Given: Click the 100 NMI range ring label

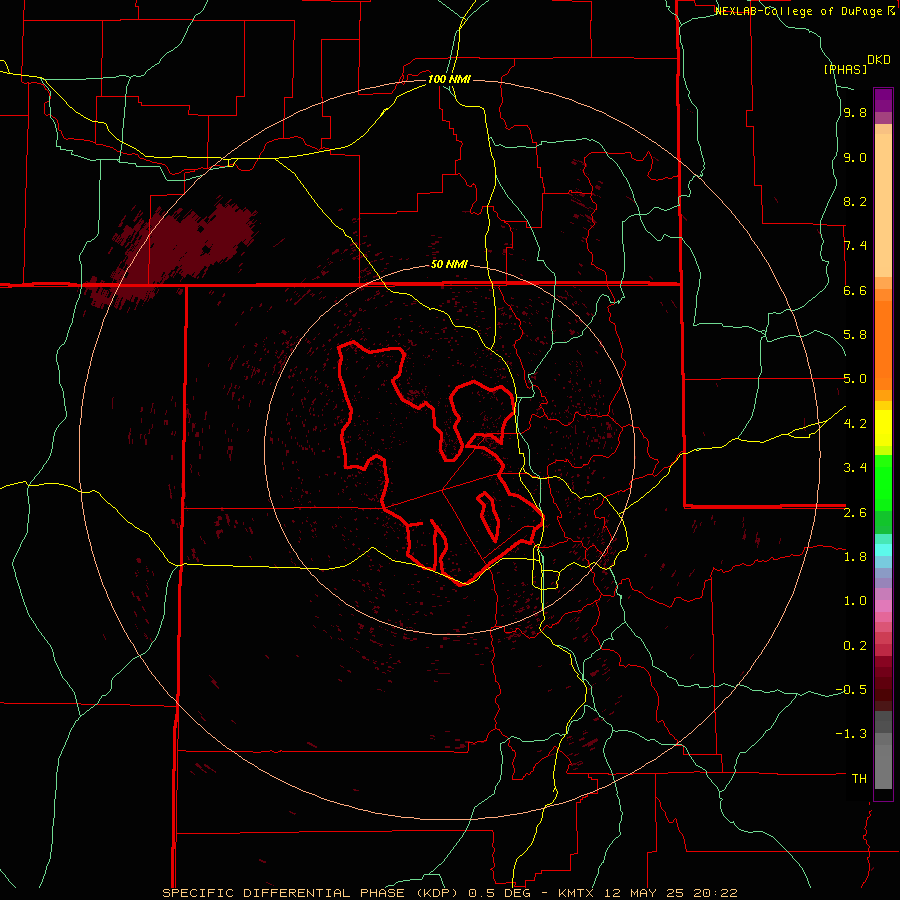Looking at the screenshot, I should point(449,79).
